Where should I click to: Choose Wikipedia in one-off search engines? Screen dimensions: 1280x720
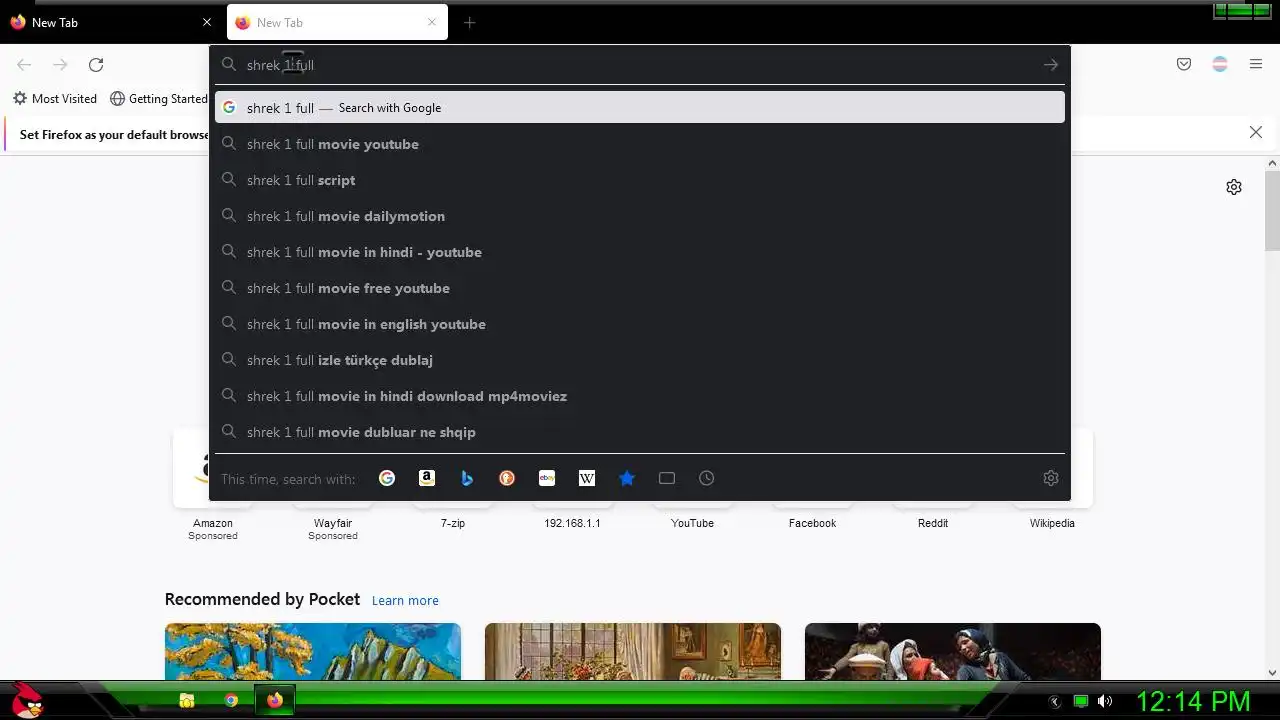point(587,478)
